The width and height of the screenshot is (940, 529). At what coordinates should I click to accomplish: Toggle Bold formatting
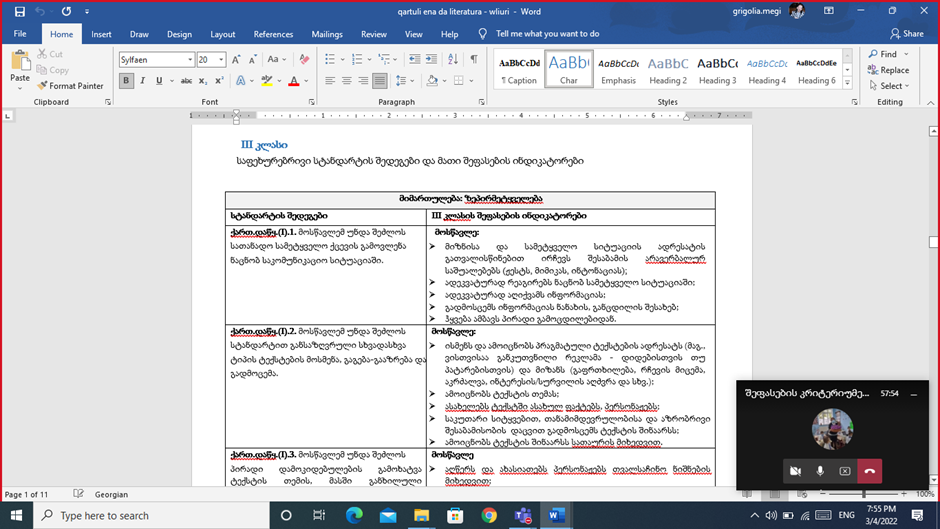pos(126,80)
